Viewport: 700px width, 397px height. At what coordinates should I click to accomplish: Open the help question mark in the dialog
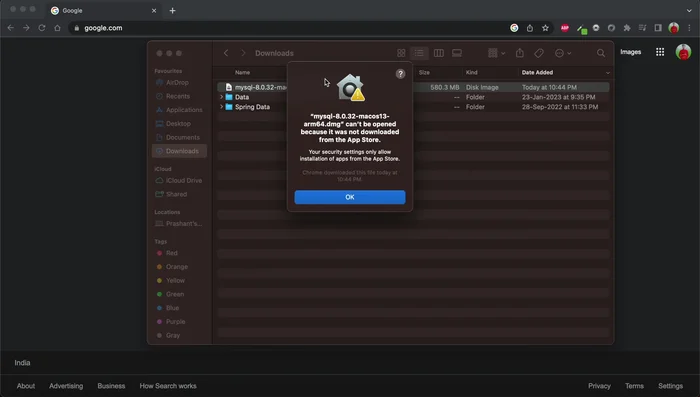(x=400, y=74)
